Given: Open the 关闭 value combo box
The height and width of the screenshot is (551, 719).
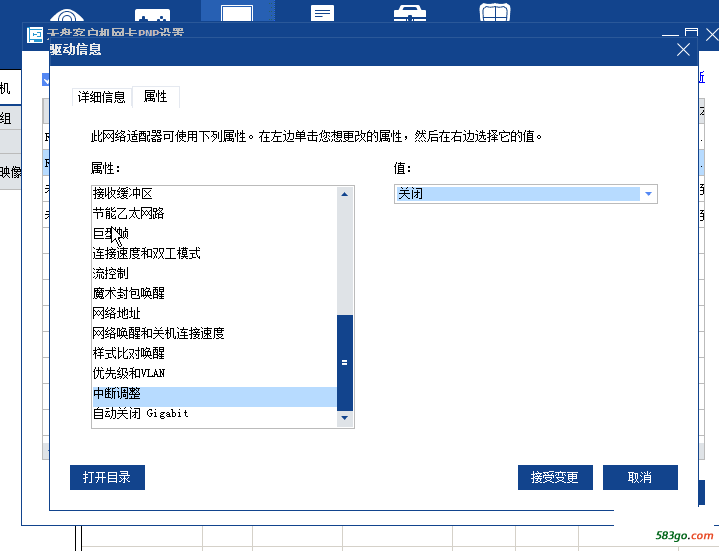Looking at the screenshot, I should point(518,194).
